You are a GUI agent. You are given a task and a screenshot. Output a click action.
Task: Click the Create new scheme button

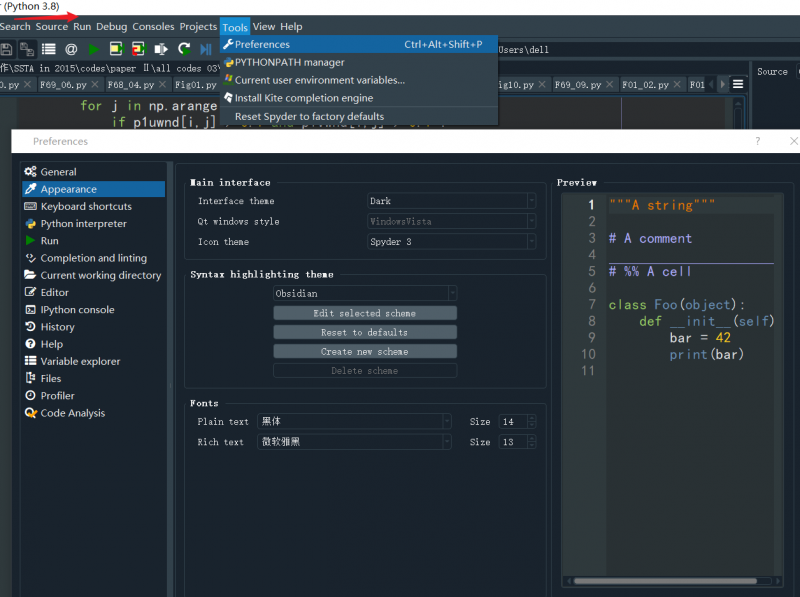pyautogui.click(x=365, y=352)
